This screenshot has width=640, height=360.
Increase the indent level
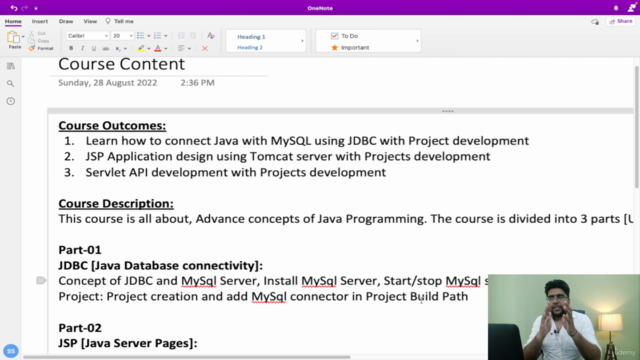tap(193, 36)
